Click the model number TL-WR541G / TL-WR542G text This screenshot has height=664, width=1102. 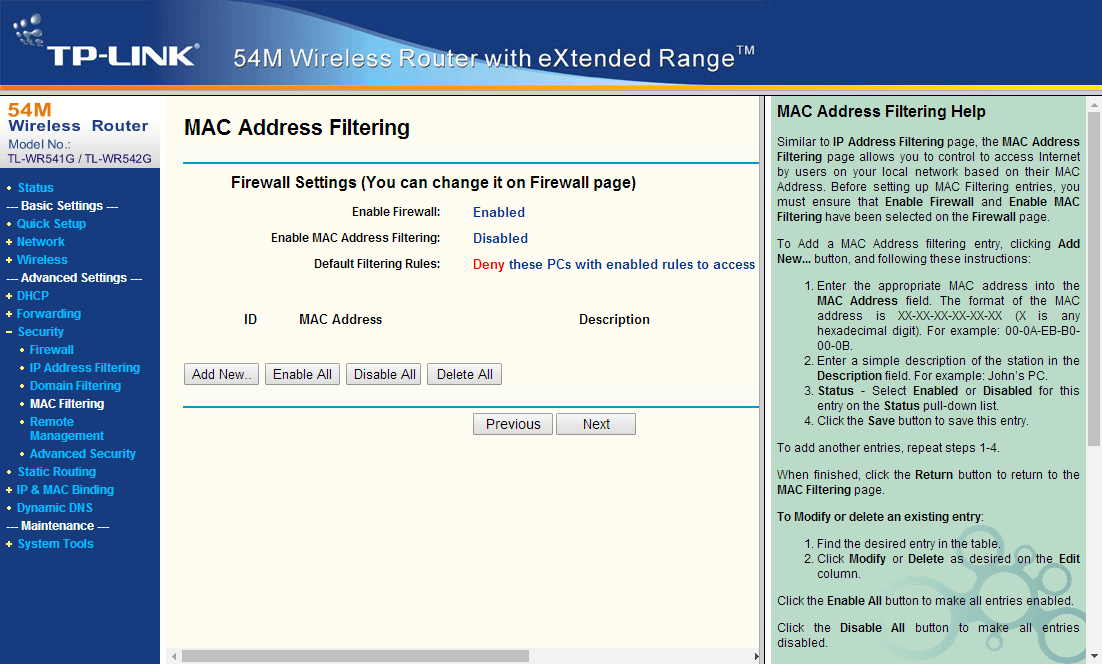[79, 159]
